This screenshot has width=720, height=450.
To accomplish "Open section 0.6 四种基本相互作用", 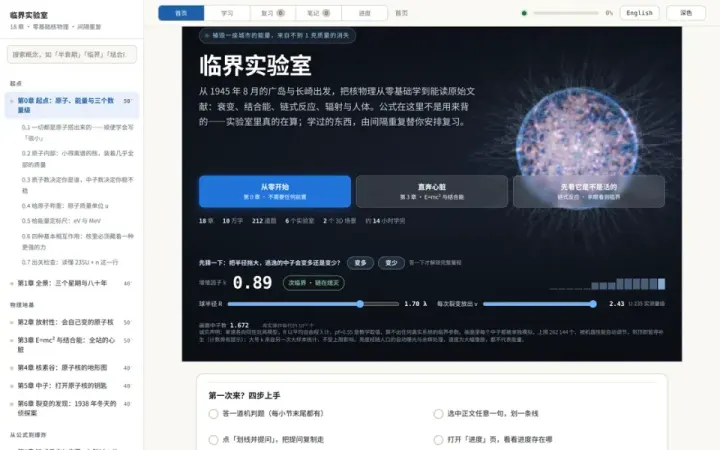I will tap(78, 242).
